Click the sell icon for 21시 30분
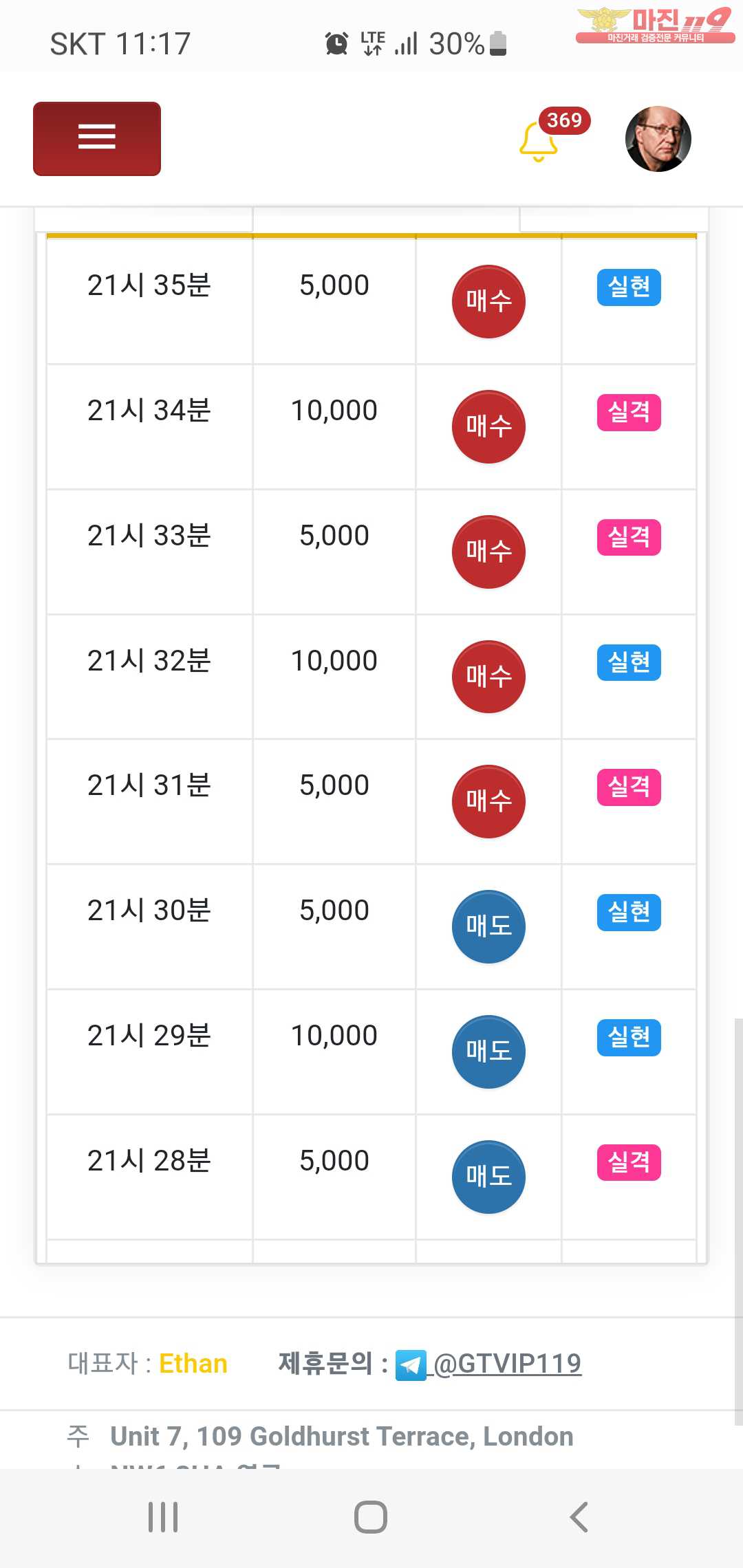 [x=488, y=926]
